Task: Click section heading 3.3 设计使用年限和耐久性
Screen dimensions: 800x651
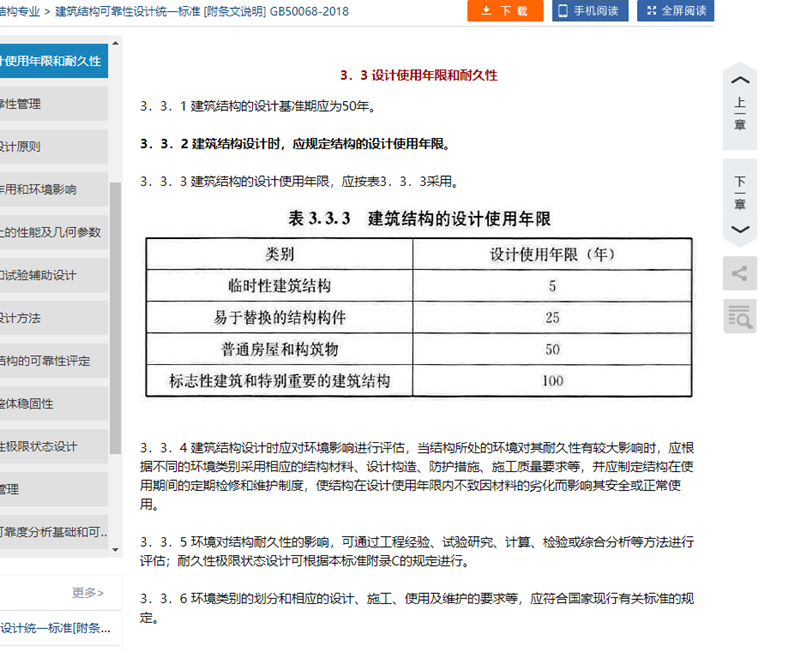Action: [418, 76]
